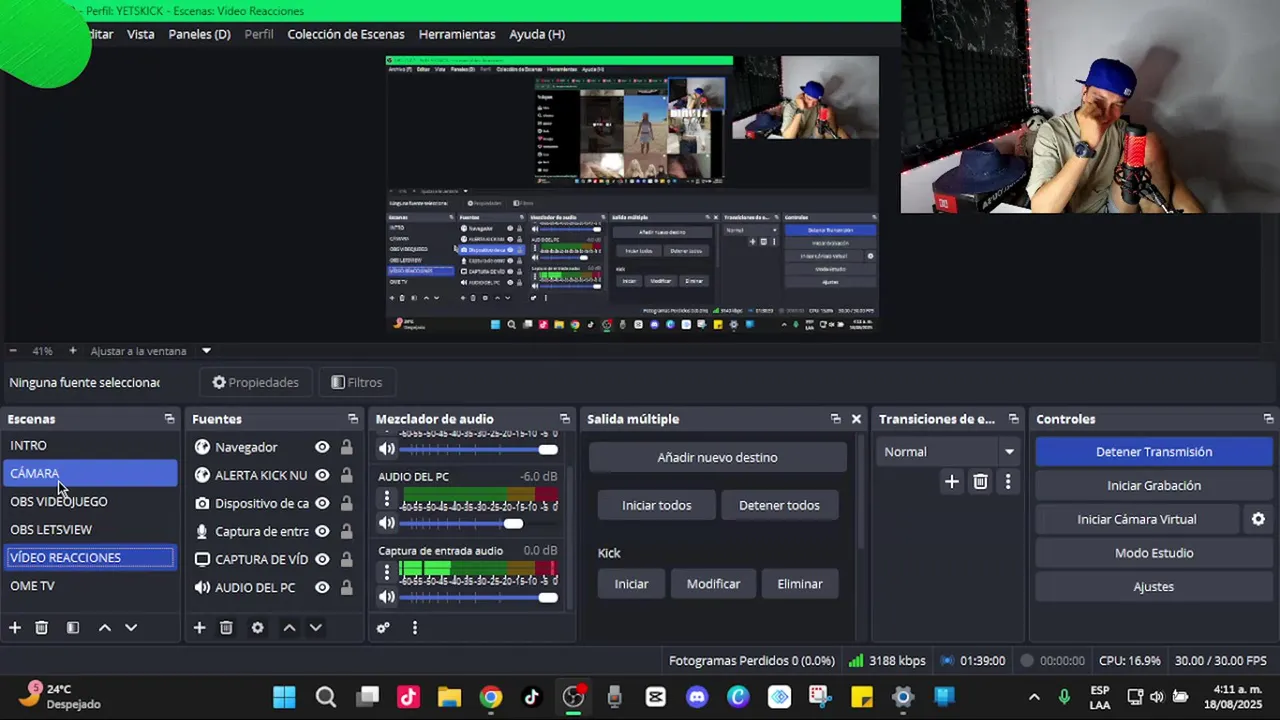Click Detener todos button
The image size is (1280, 720).
pos(779,505)
